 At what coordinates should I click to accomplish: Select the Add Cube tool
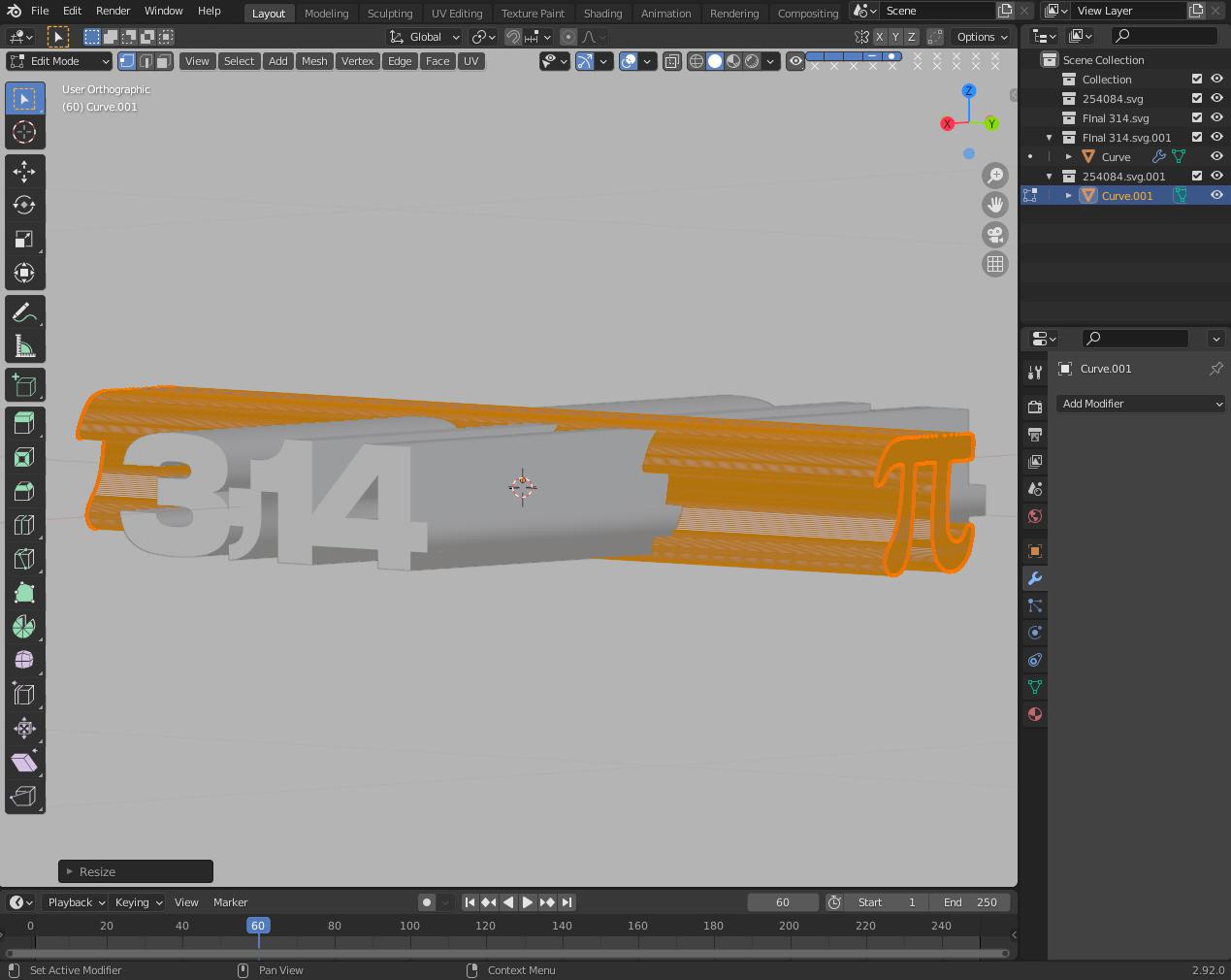(24, 385)
